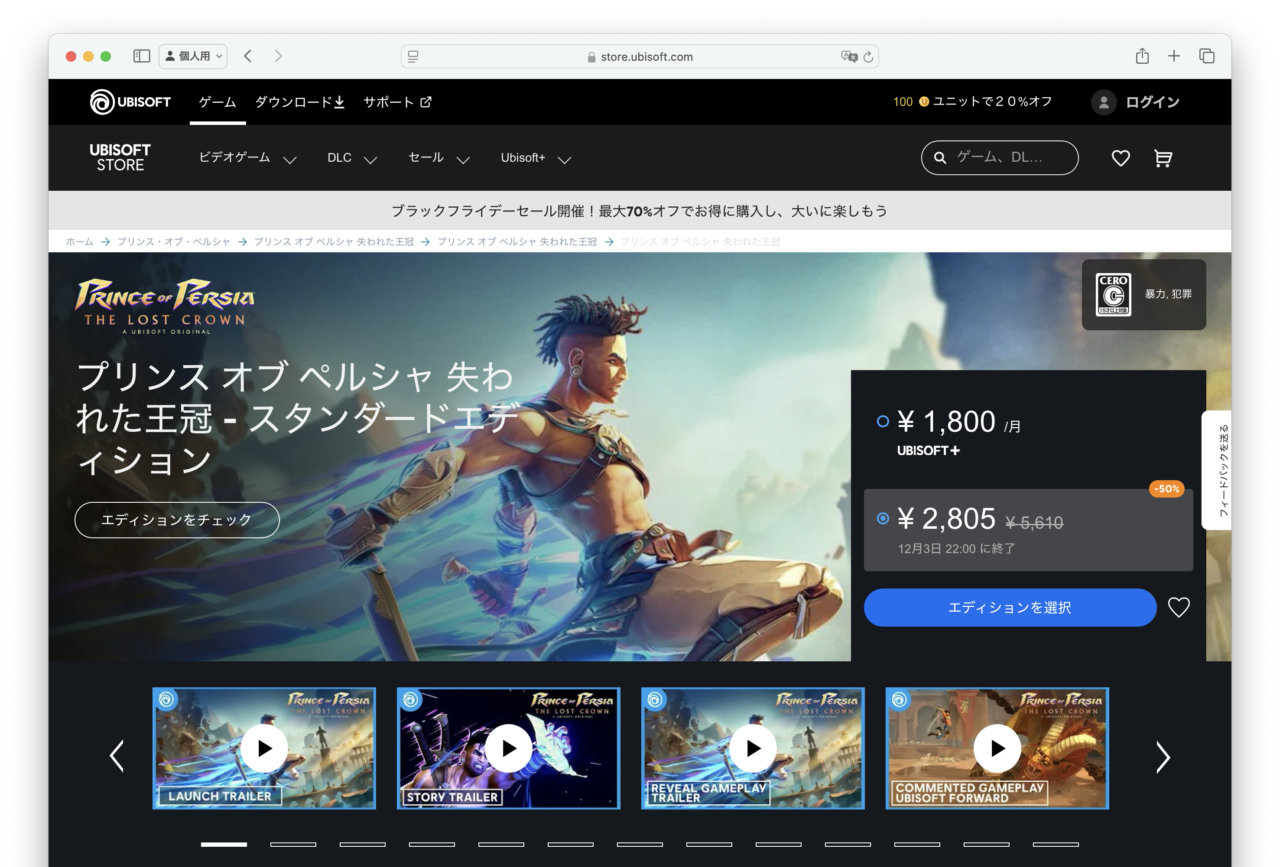Screen dimensions: 1280x867
Task: Expand the DLC menu
Action: coord(352,158)
